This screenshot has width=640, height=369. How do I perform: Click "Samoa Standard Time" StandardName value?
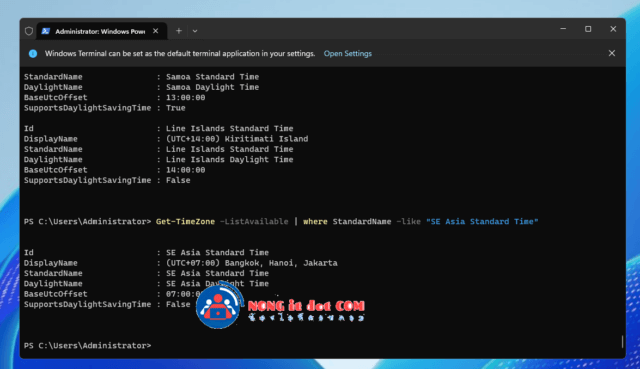[x=212, y=77]
